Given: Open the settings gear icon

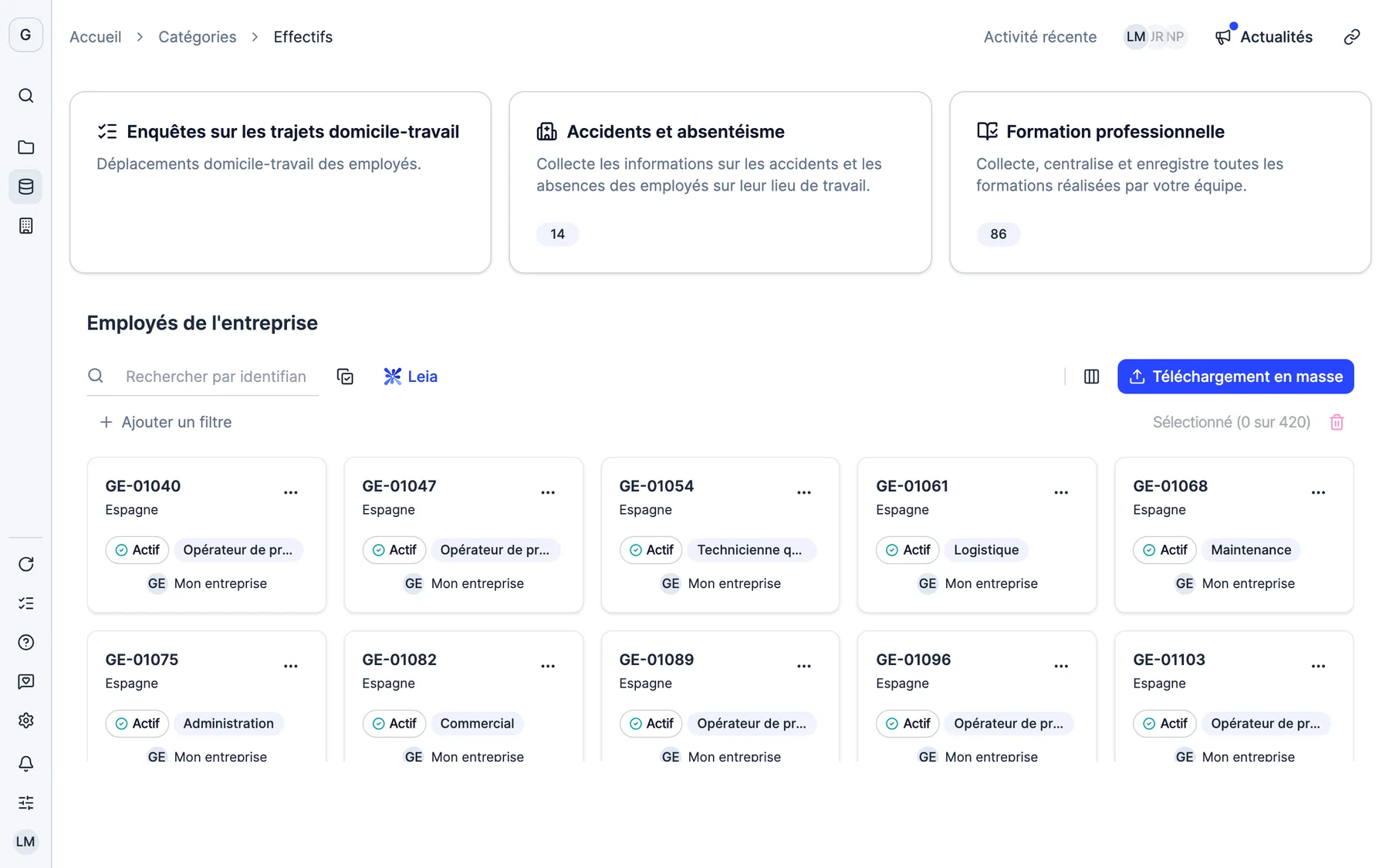Looking at the screenshot, I should (x=25, y=721).
